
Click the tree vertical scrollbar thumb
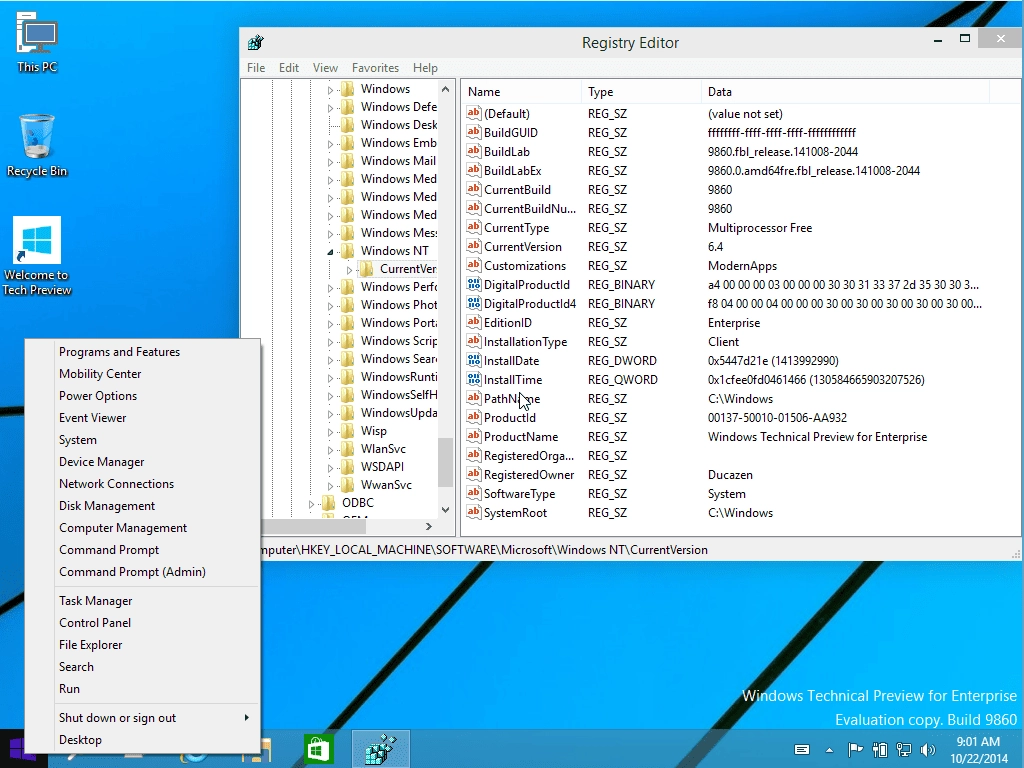point(445,462)
